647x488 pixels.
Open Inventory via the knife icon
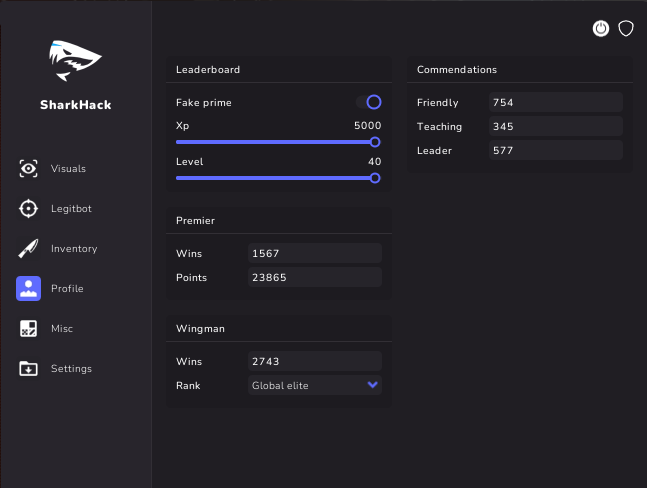point(29,249)
